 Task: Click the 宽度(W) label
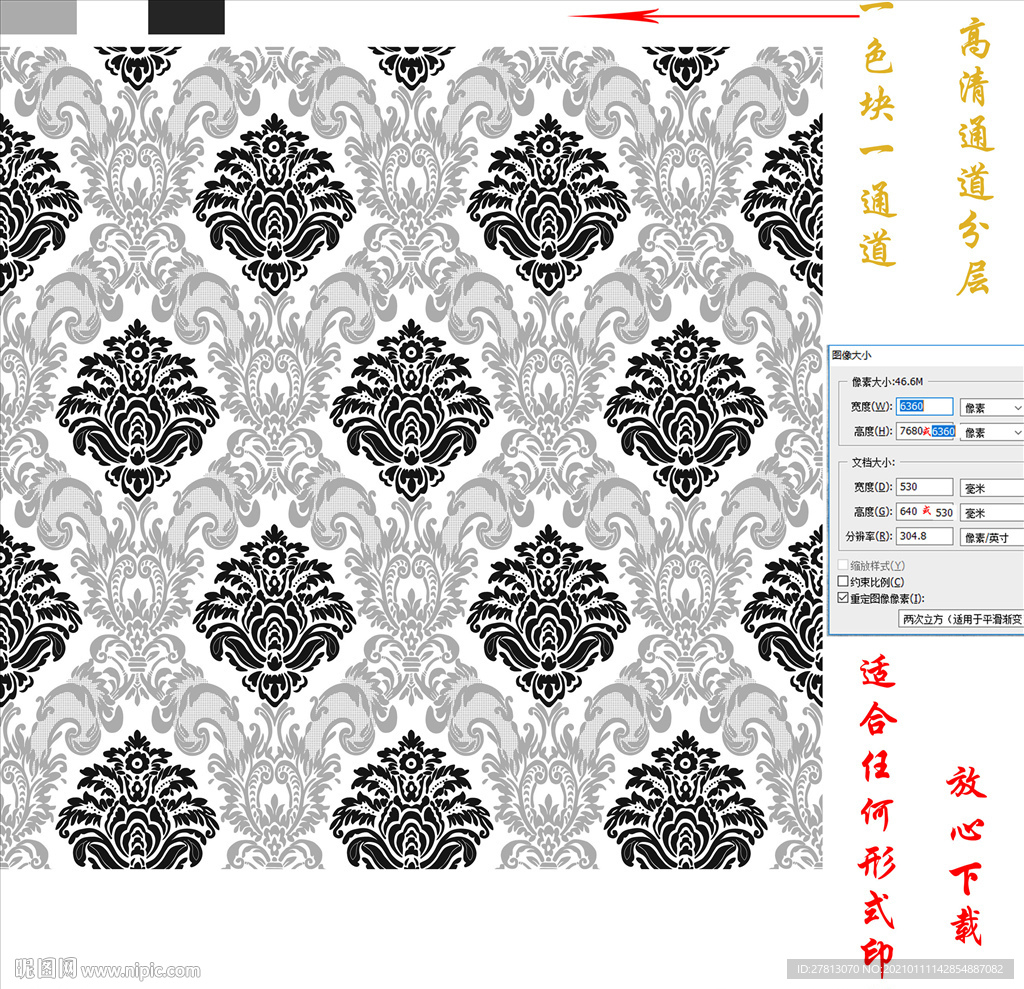[871, 406]
